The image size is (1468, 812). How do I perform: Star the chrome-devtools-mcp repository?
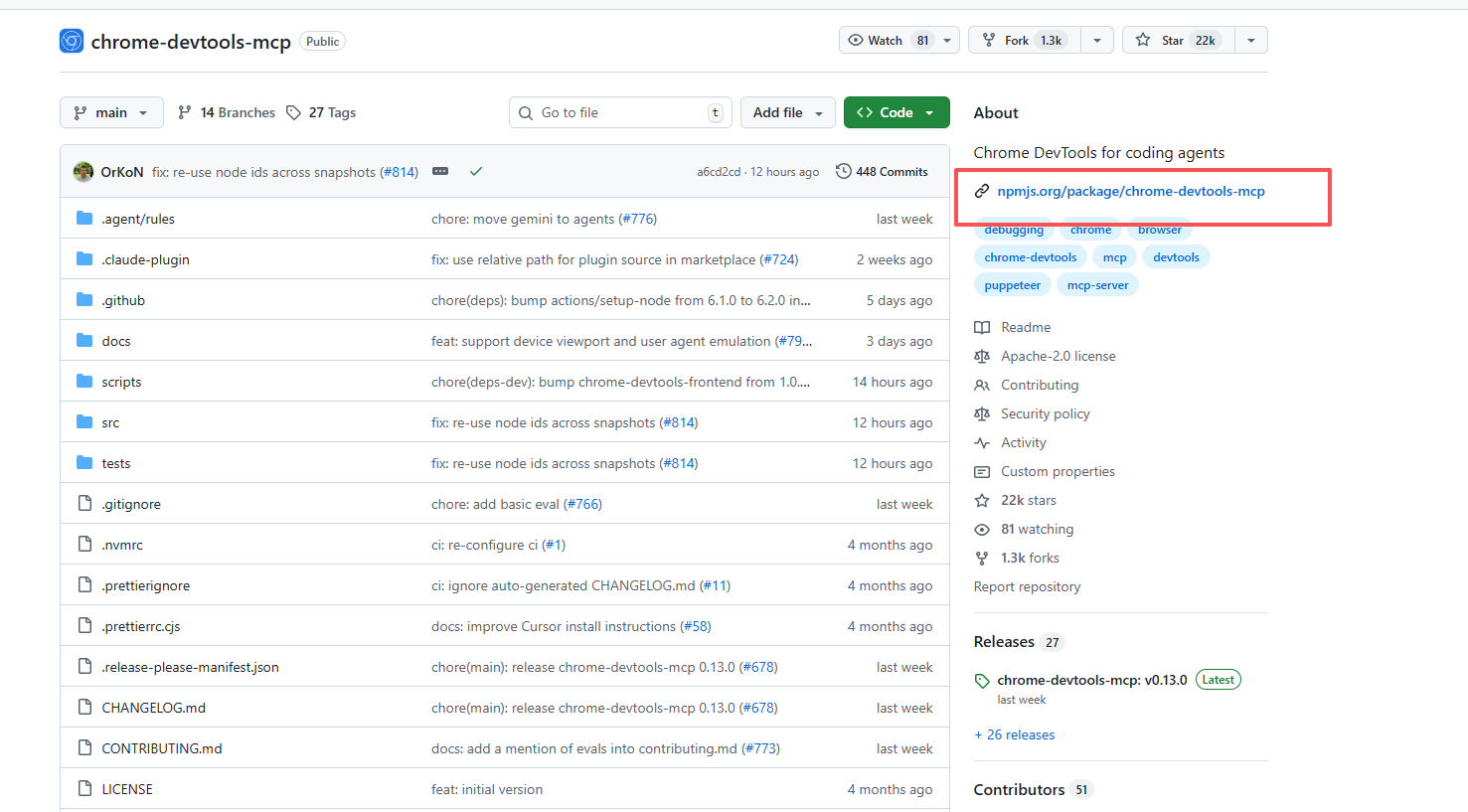1179,41
